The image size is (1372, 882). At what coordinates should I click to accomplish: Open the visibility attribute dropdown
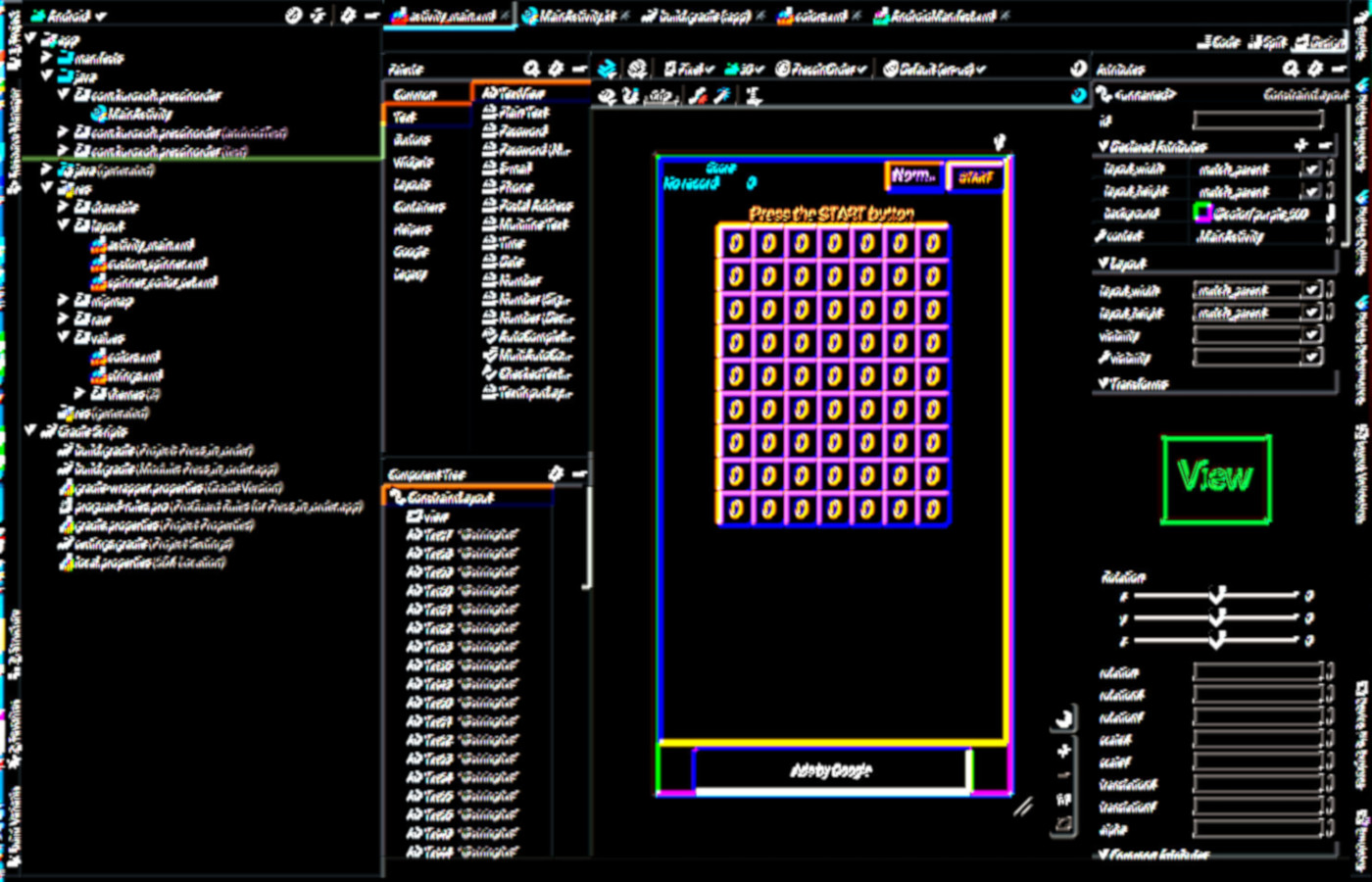[x=1311, y=335]
